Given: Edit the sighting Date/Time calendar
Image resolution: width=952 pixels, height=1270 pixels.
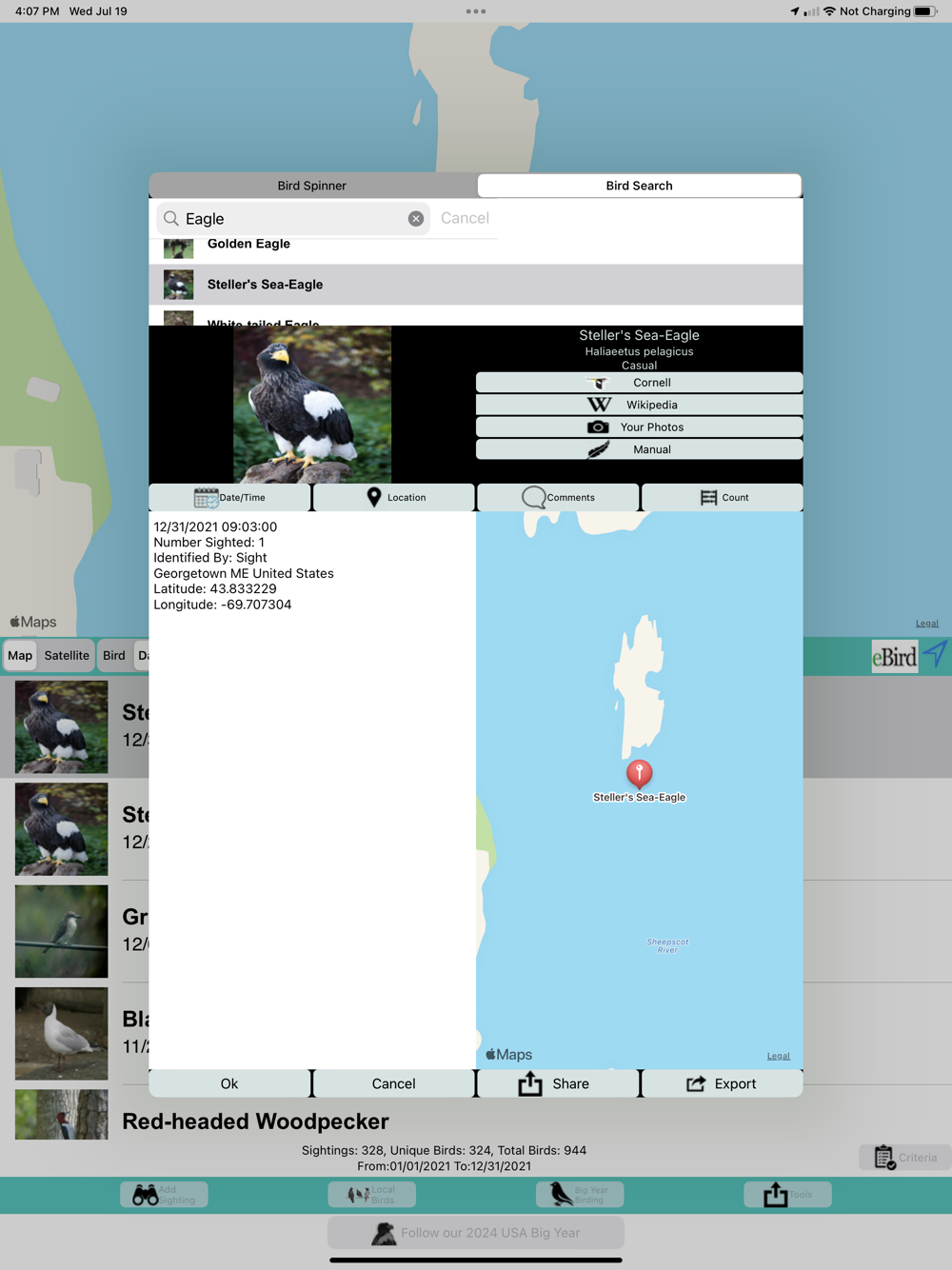Looking at the screenshot, I should (x=229, y=498).
